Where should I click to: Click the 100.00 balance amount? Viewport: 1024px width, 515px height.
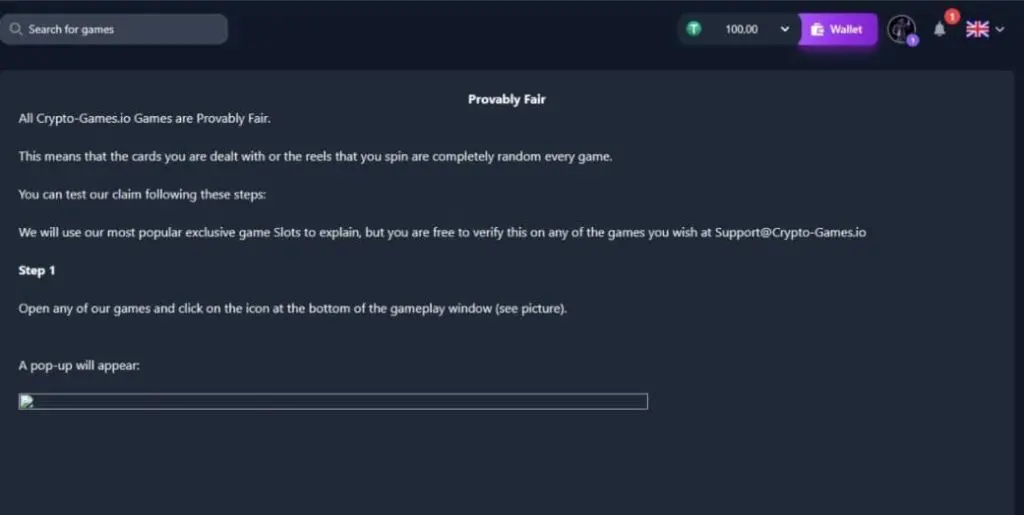click(x=741, y=29)
